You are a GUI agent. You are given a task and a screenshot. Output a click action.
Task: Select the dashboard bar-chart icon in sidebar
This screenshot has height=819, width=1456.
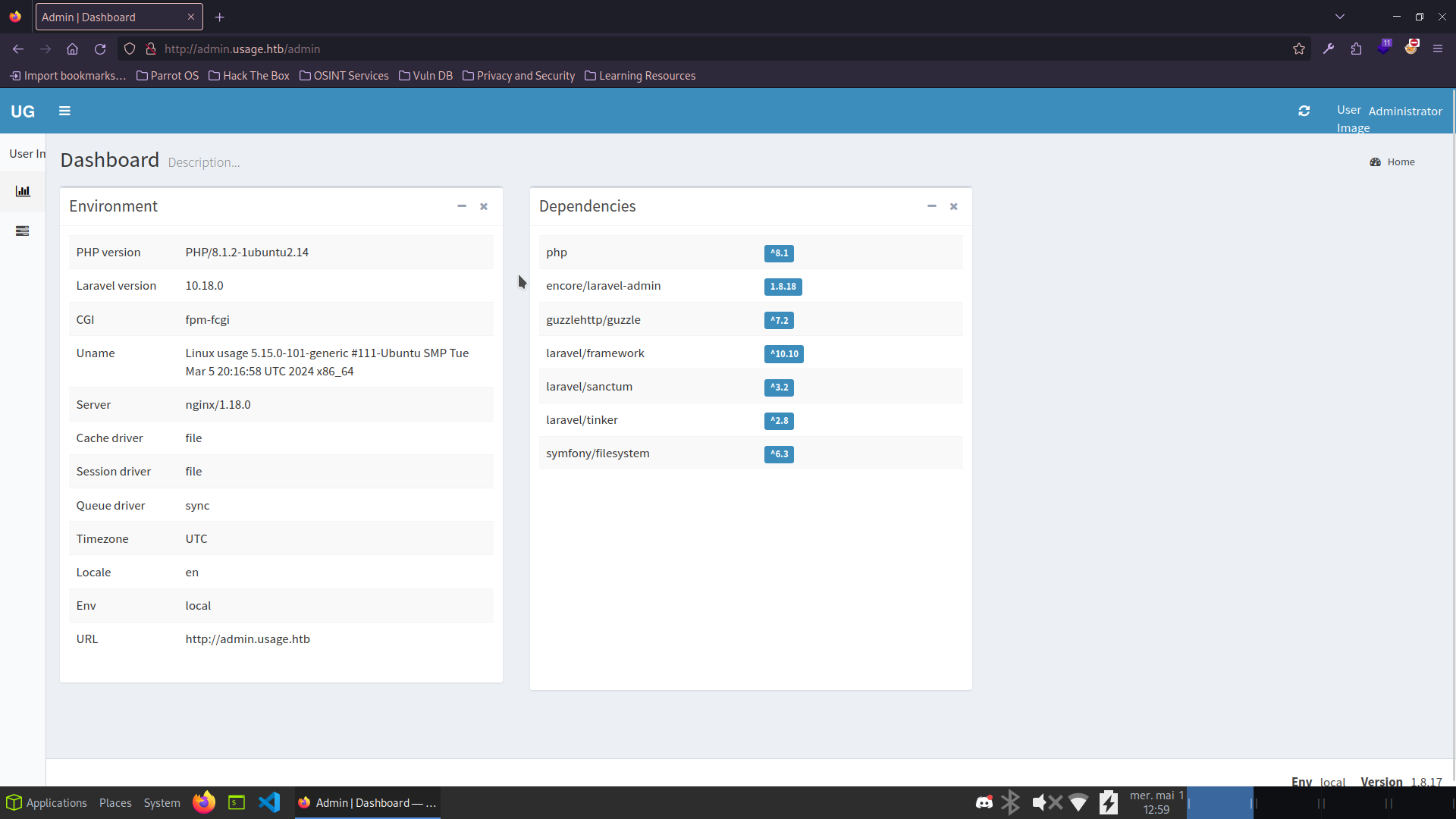tap(24, 191)
